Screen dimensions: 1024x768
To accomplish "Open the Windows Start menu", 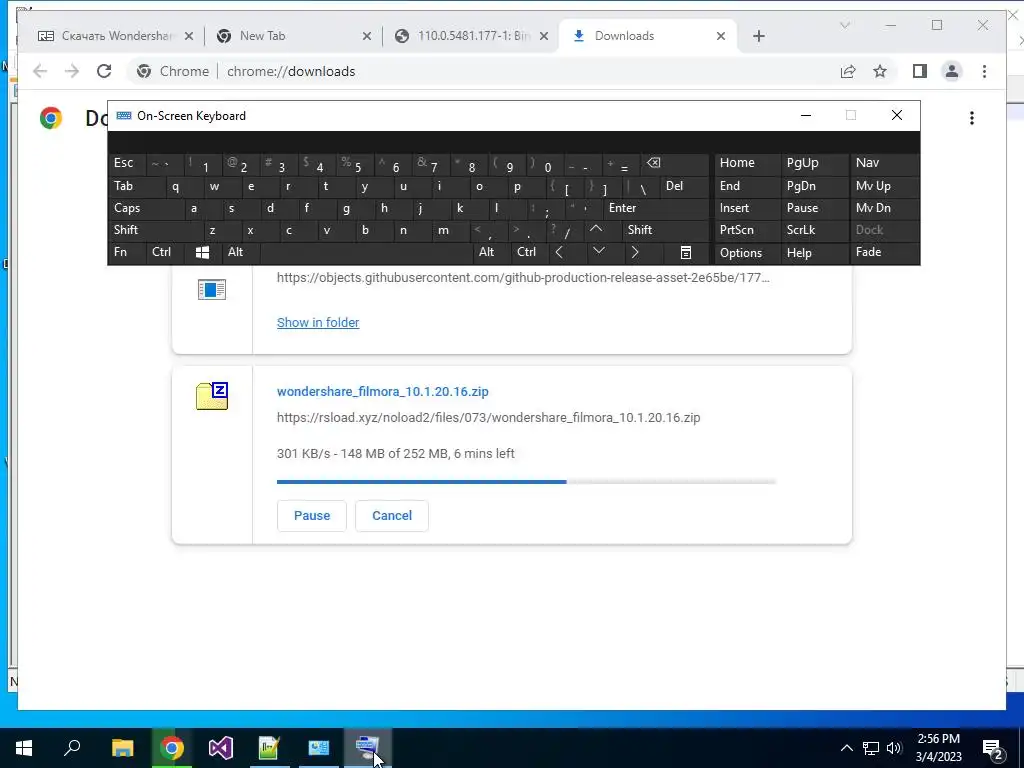I will pos(24,748).
